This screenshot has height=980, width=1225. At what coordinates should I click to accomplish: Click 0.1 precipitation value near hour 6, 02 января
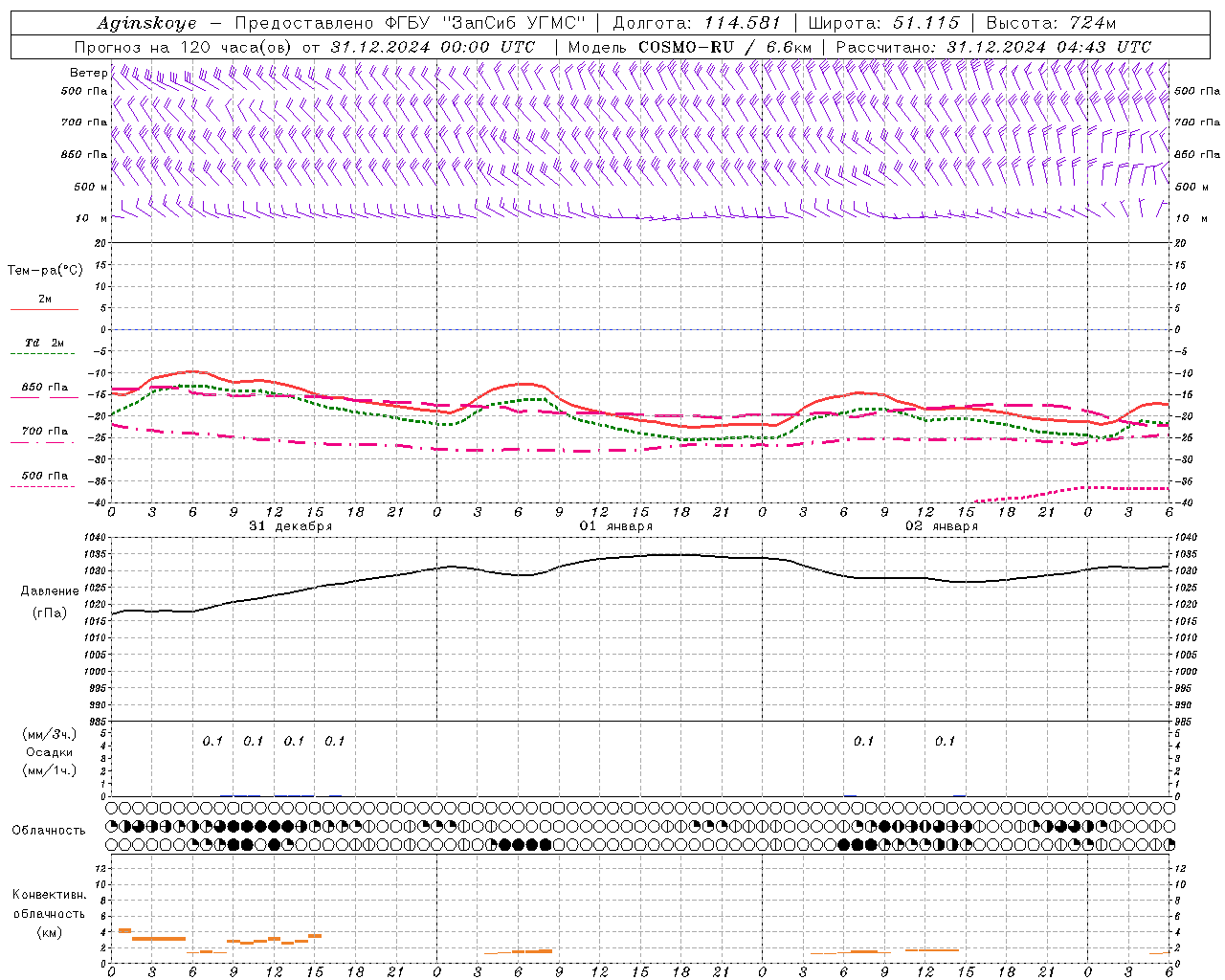point(863,741)
